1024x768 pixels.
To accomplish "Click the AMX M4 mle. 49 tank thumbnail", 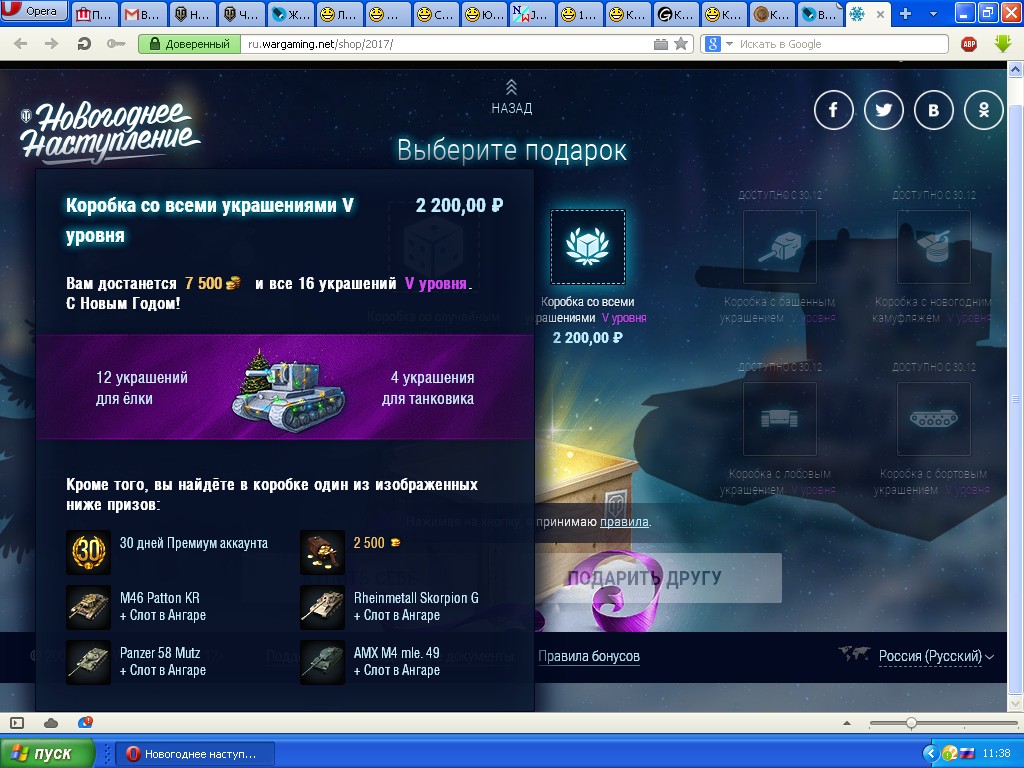I will (322, 662).
